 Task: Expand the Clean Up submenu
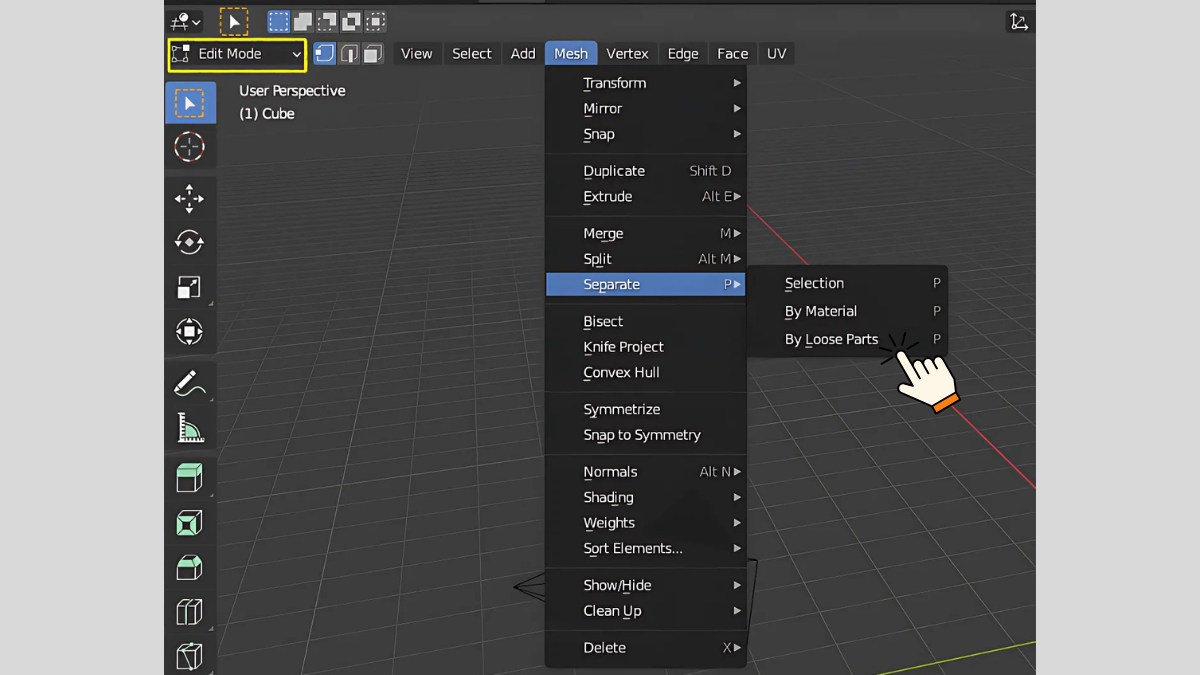(646, 611)
